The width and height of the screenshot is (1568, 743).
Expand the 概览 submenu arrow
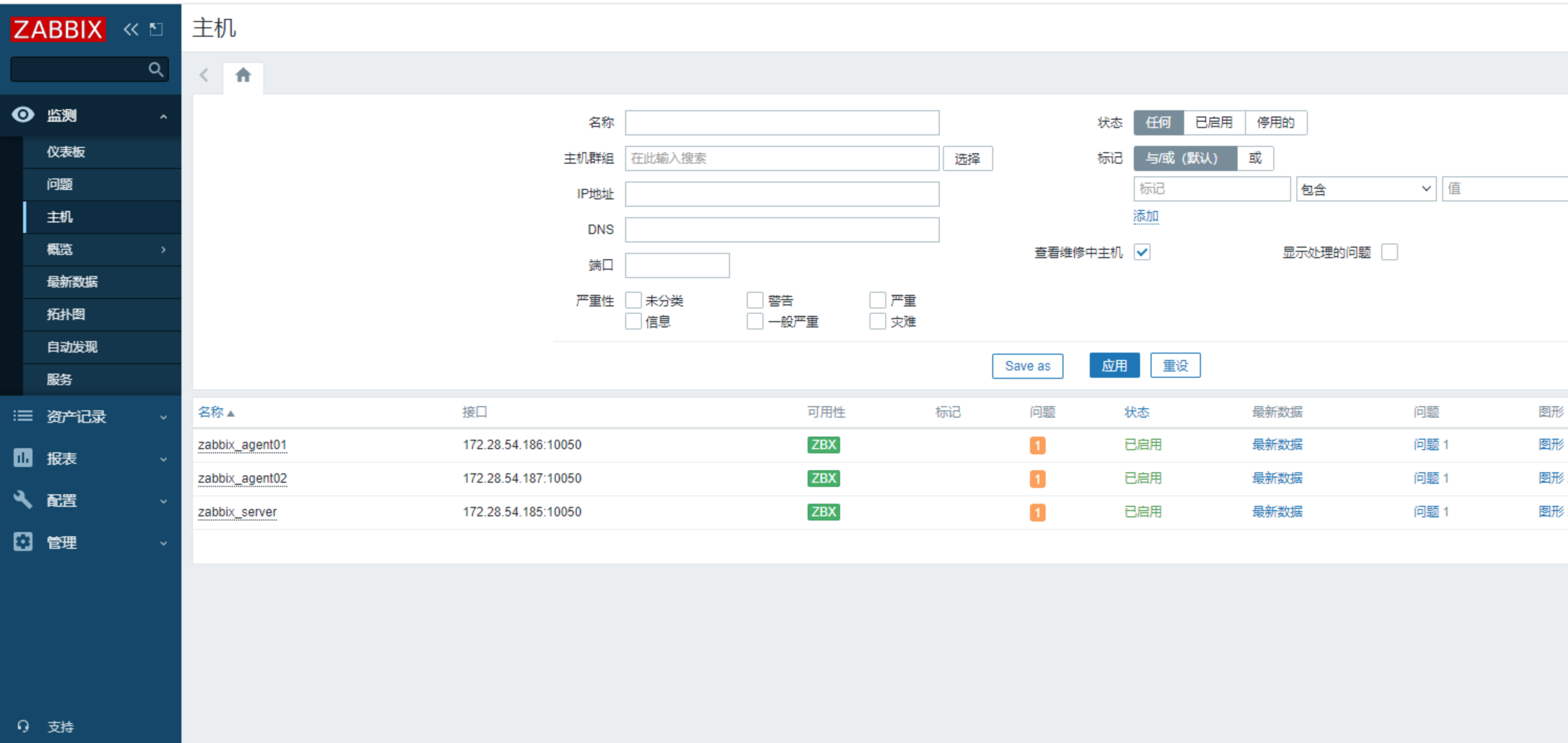click(x=163, y=250)
